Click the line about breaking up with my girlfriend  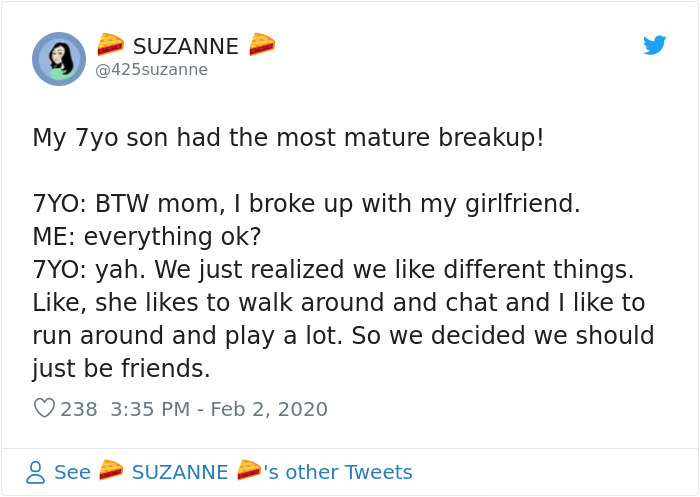(306, 204)
